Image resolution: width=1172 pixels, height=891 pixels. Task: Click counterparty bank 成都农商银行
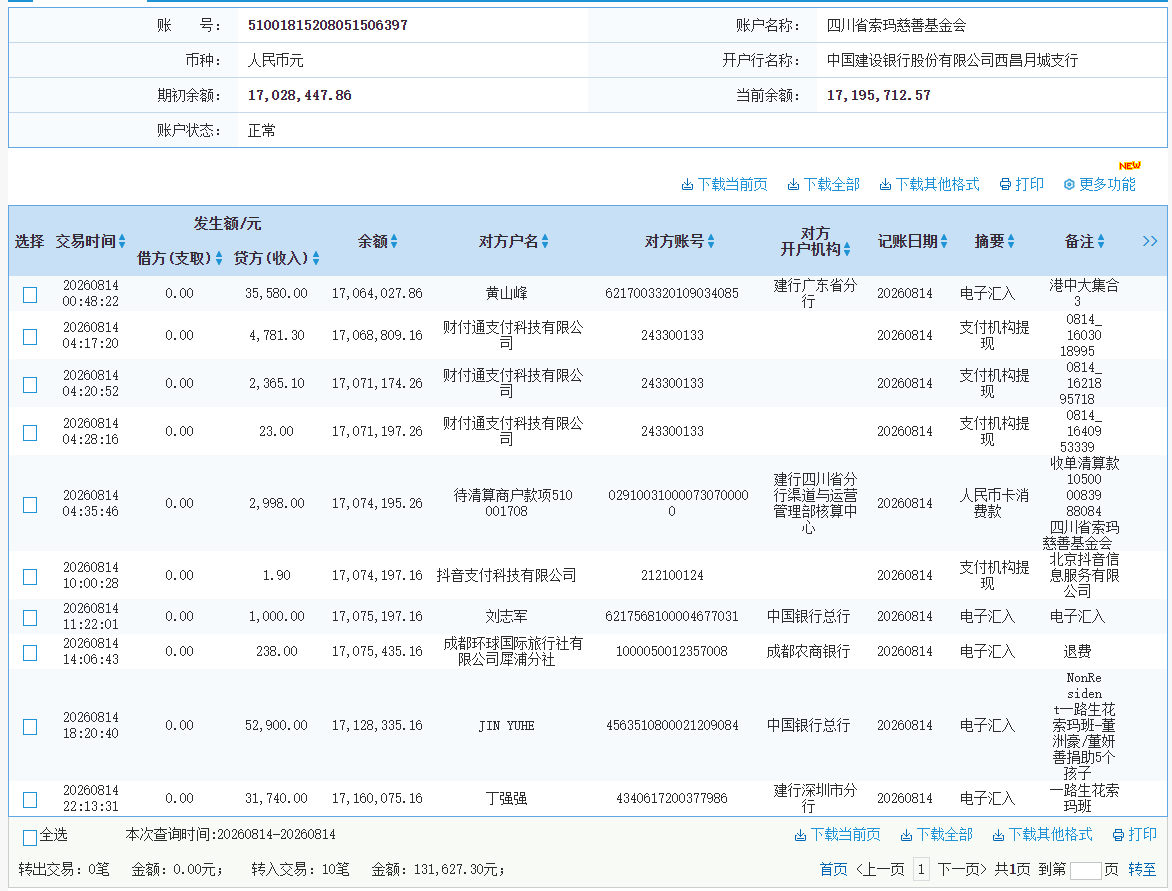[x=808, y=652]
